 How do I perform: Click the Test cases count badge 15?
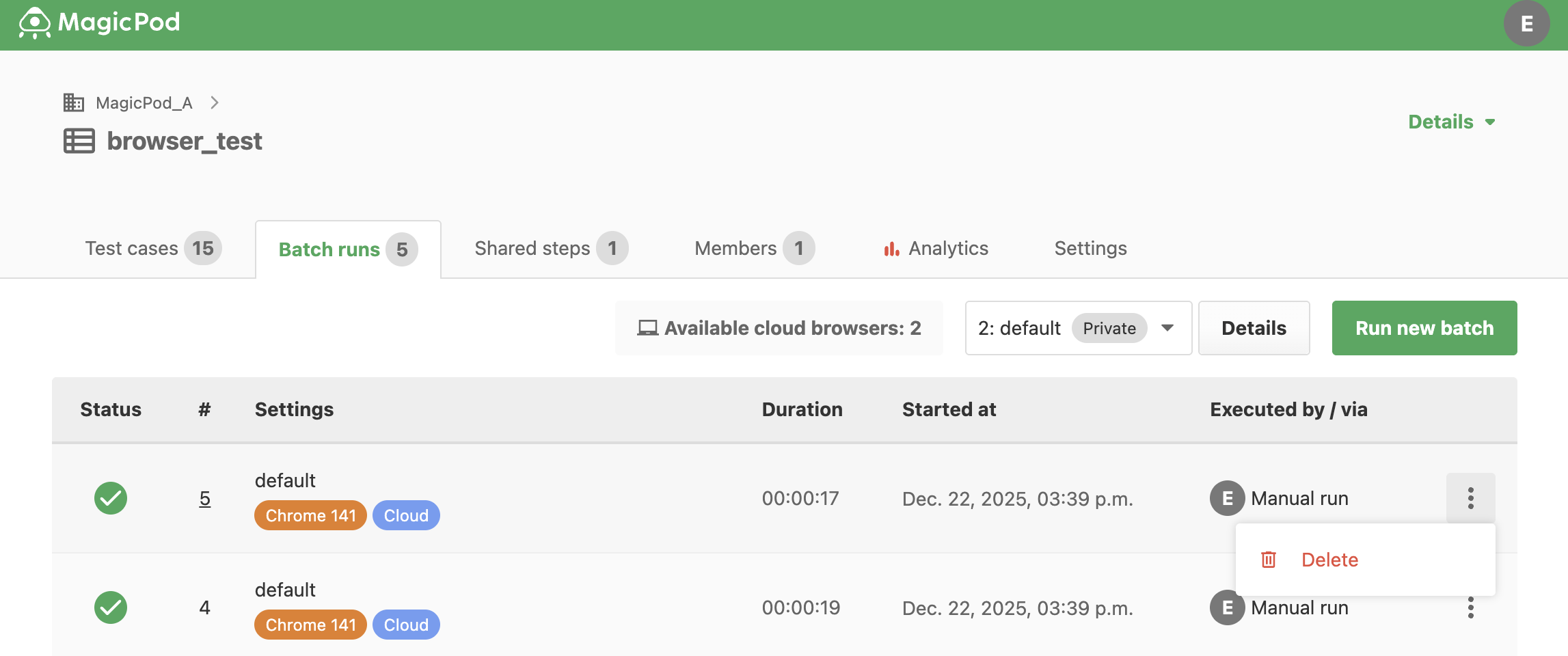(x=203, y=248)
